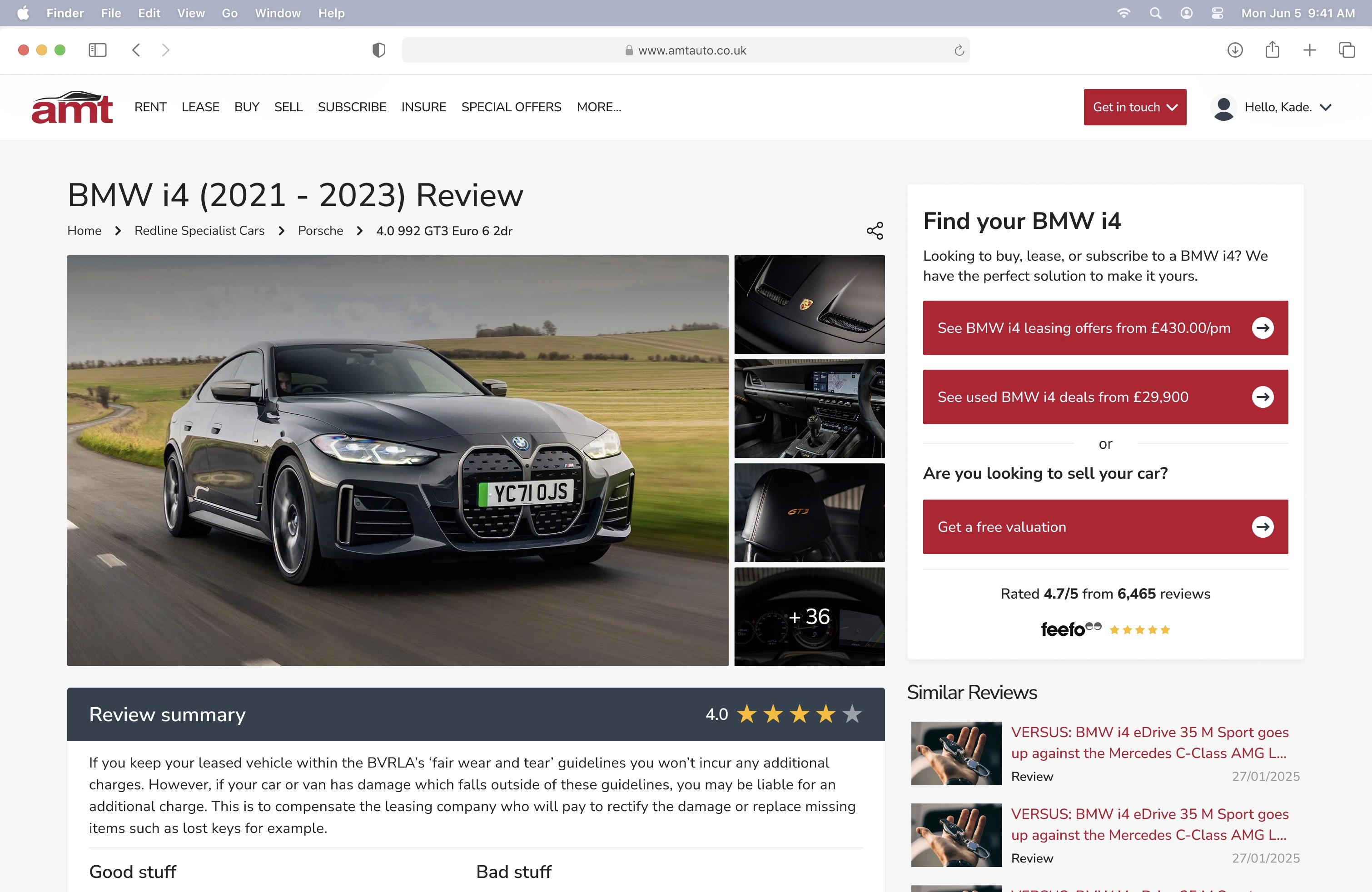Screen dimensions: 1372x892
Task: Open the Finder menu
Action: tap(65, 13)
